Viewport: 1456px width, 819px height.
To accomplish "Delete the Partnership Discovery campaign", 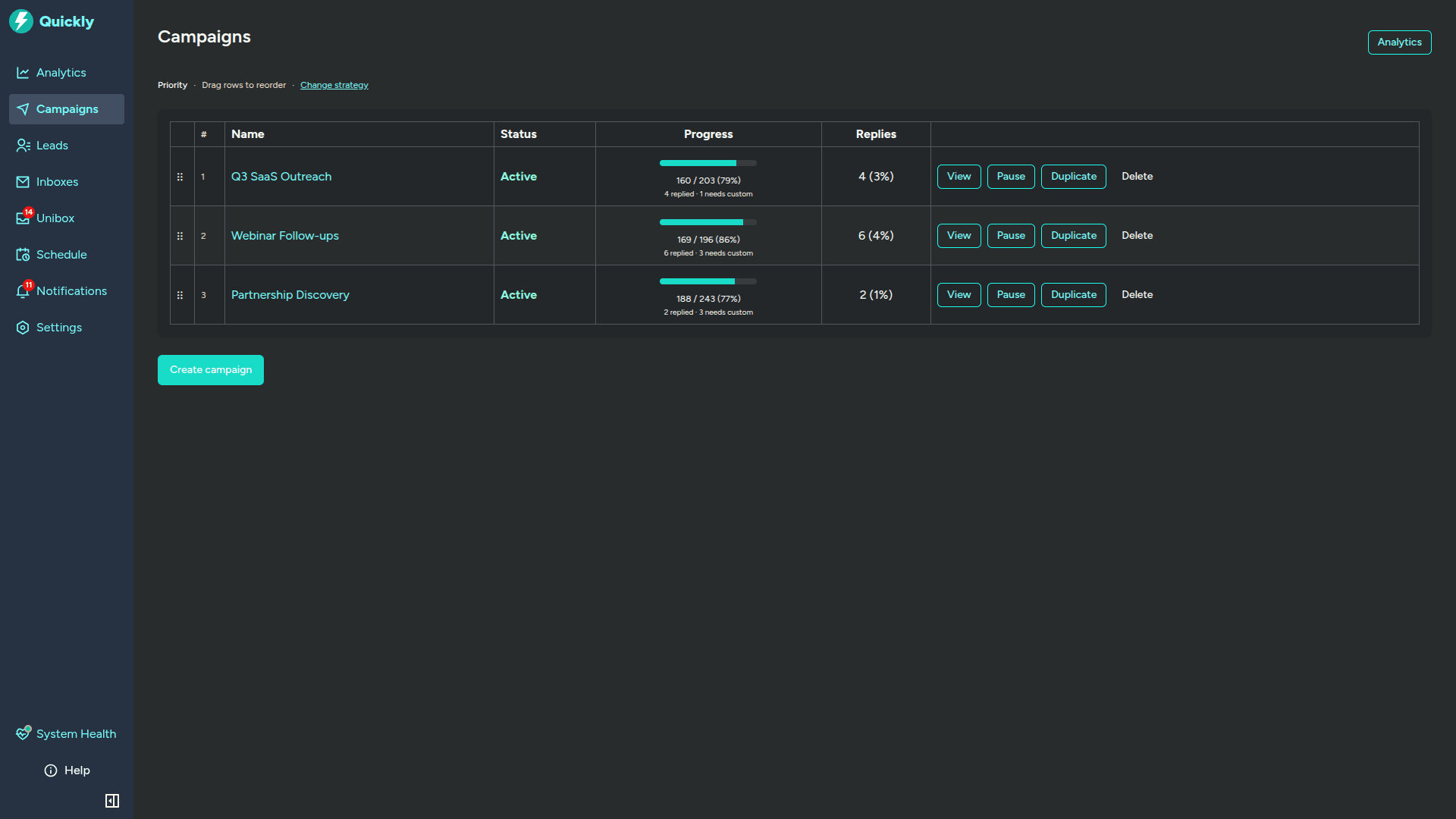I will coord(1137,295).
